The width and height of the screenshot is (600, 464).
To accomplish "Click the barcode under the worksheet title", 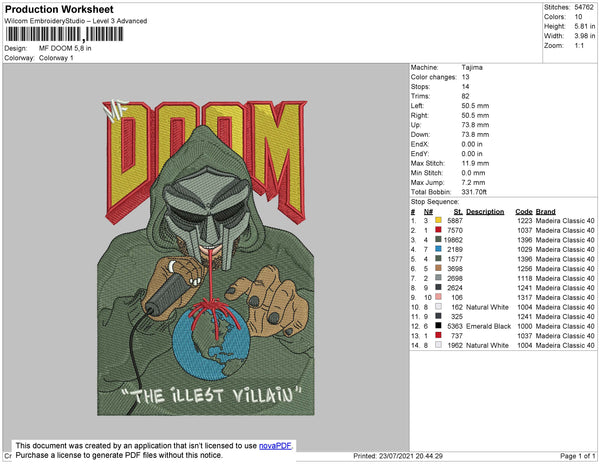I will click(64, 34).
